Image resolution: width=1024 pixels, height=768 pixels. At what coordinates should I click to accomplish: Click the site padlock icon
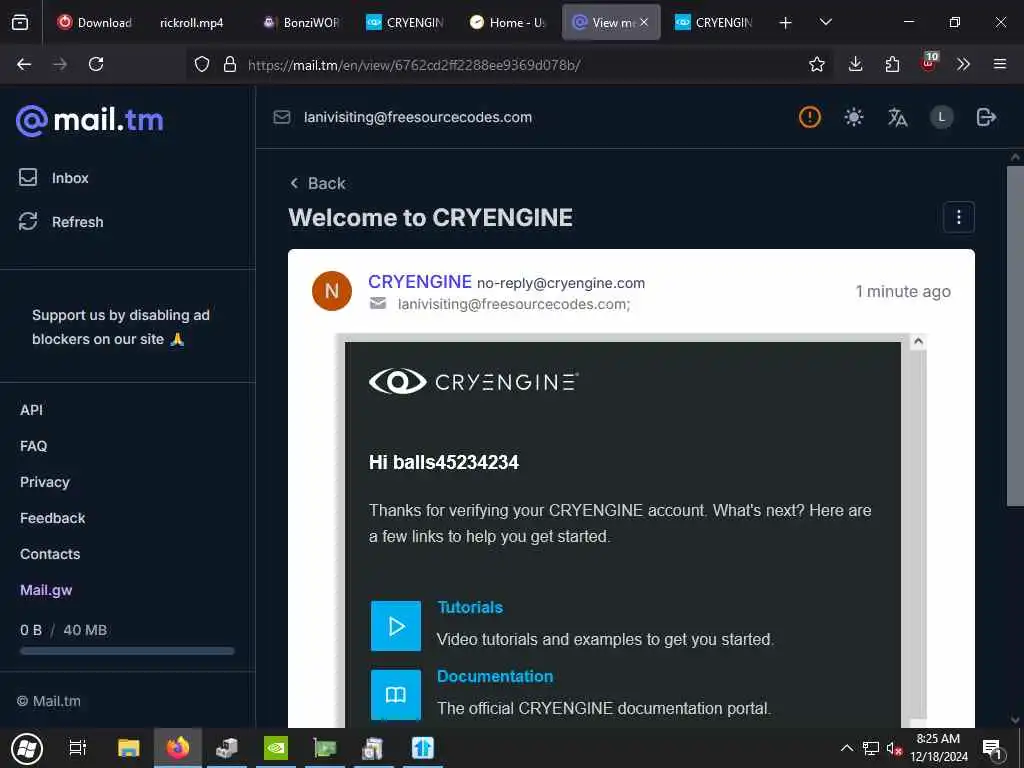(229, 64)
